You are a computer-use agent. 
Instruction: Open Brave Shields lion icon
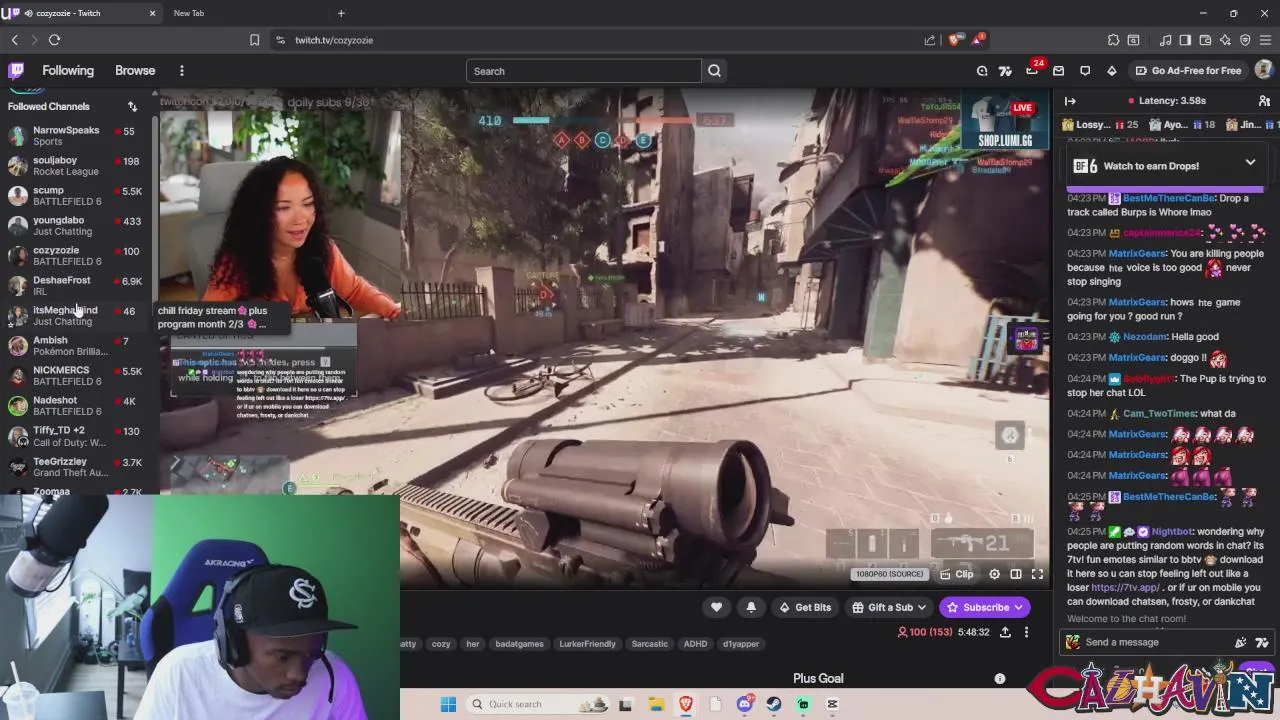point(955,40)
